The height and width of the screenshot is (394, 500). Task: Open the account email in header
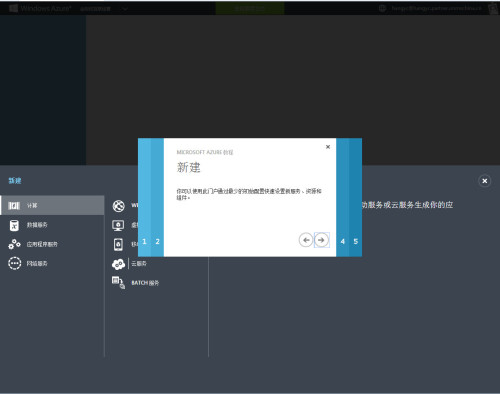pos(436,8)
